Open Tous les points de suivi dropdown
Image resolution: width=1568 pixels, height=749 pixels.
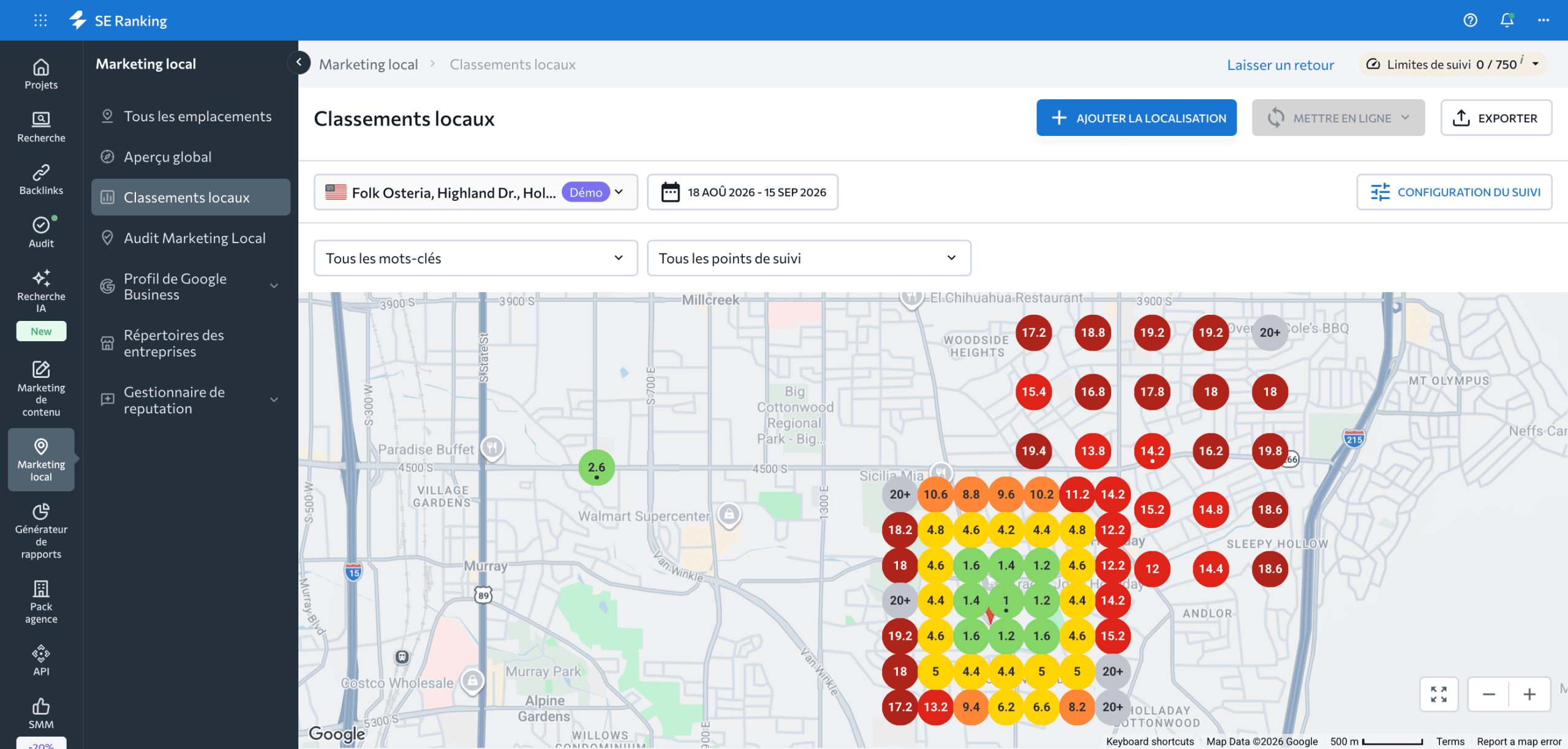click(809, 258)
